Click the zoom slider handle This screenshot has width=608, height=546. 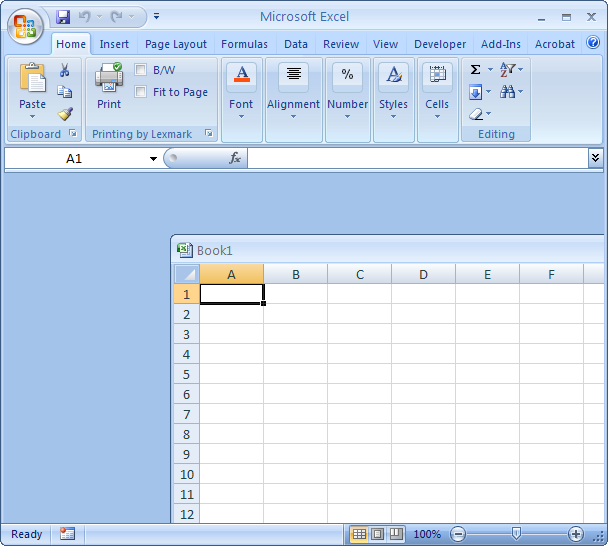coord(516,534)
